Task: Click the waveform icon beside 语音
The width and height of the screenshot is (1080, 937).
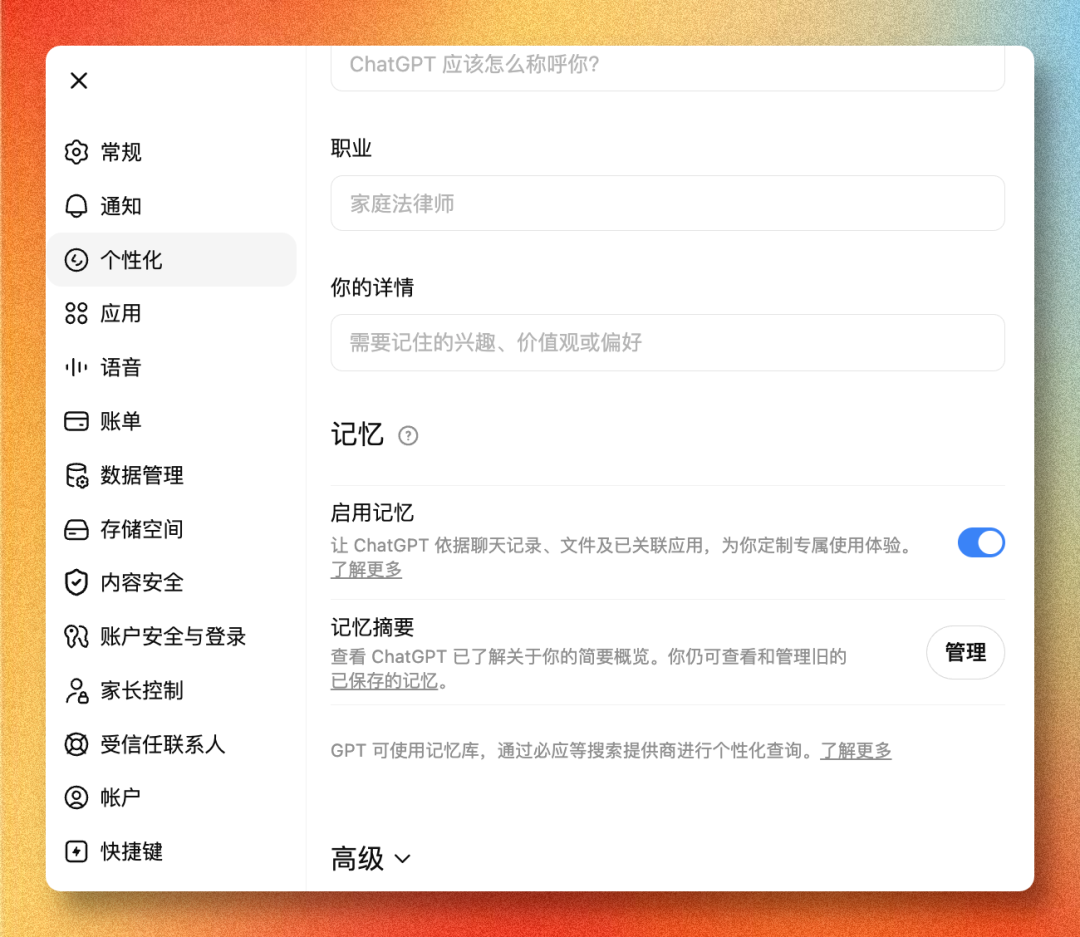Action: point(76,367)
